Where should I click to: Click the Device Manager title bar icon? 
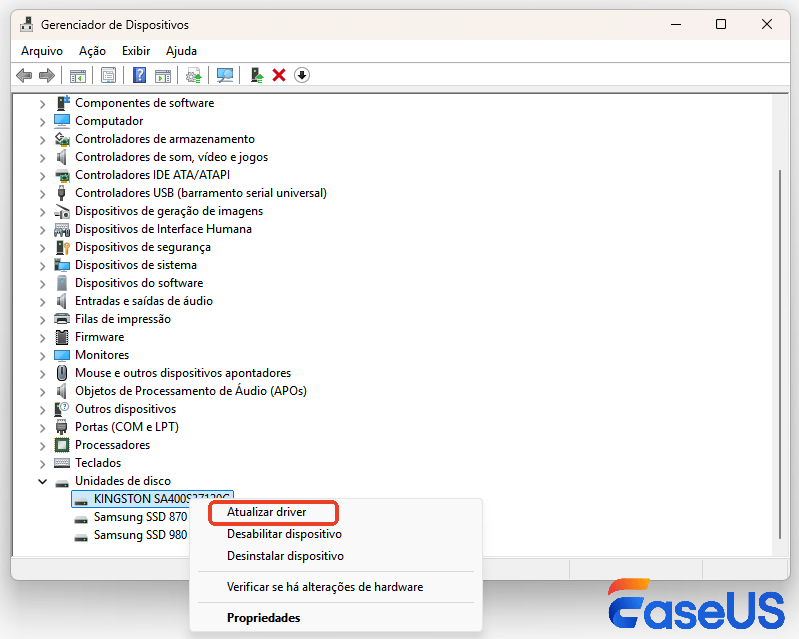(x=26, y=24)
